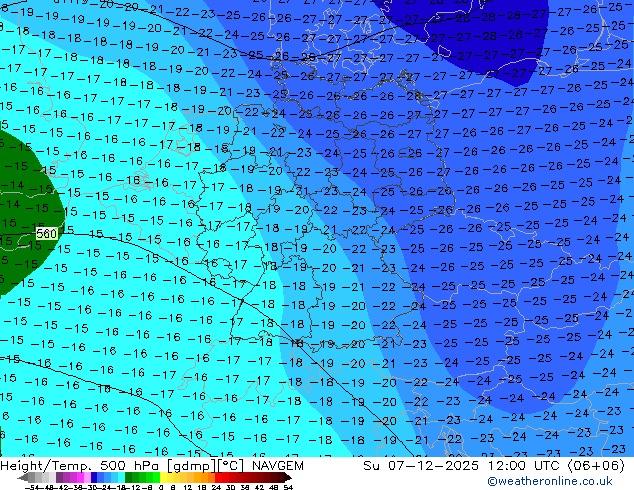
Task: Pick the dark blue legend swatch at -30
Action: coord(94,477)
